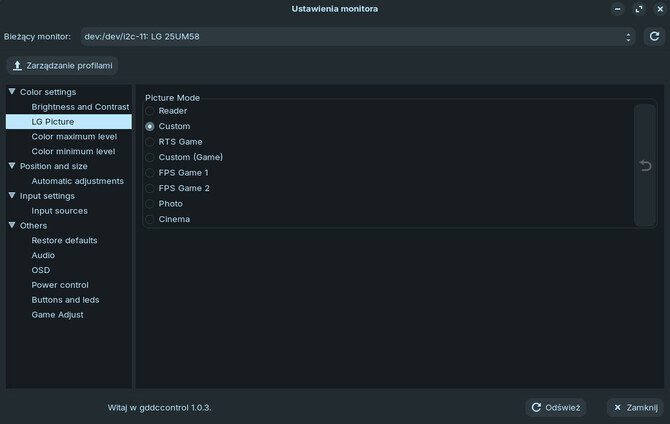
Task: Pick the FPS Game 1 radio option
Action: 150,173
